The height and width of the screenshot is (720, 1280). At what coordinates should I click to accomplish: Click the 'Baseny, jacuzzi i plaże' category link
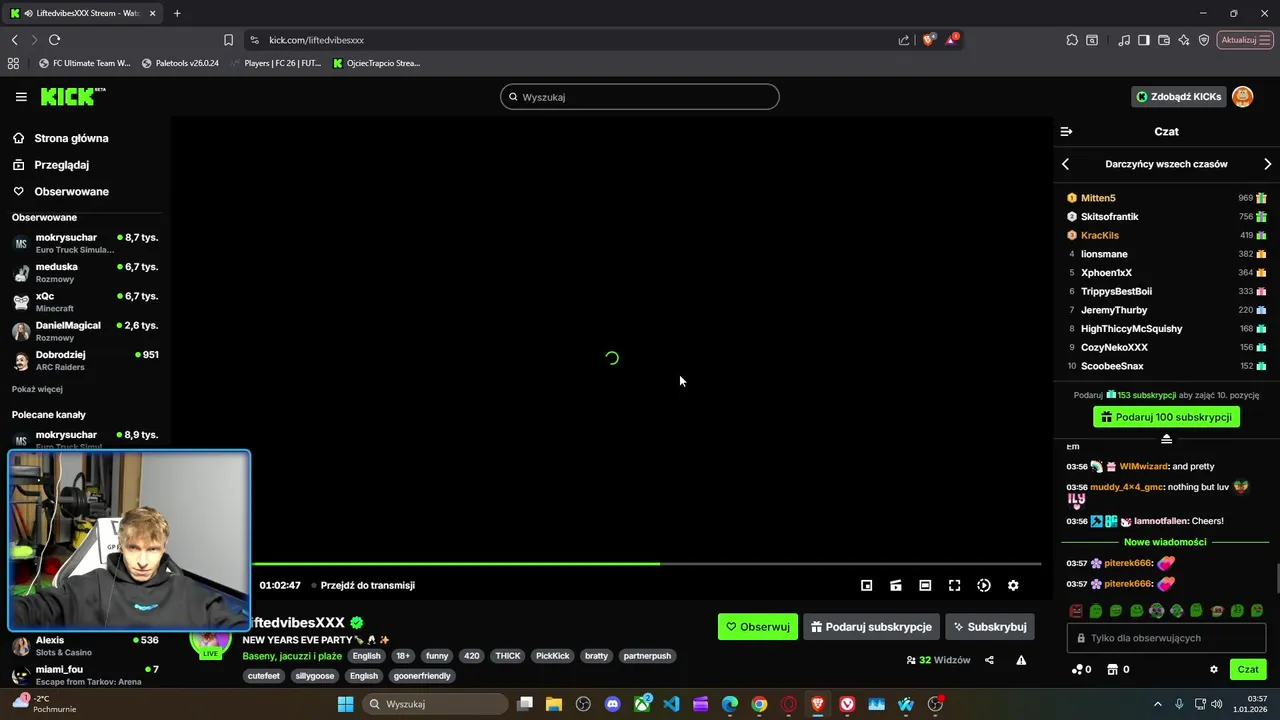[x=292, y=656]
